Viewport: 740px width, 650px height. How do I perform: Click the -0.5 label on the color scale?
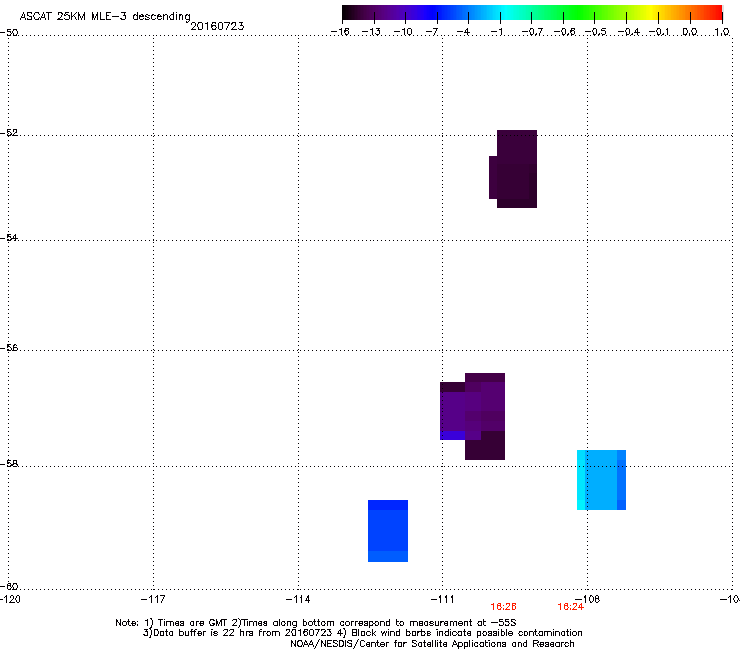point(596,32)
